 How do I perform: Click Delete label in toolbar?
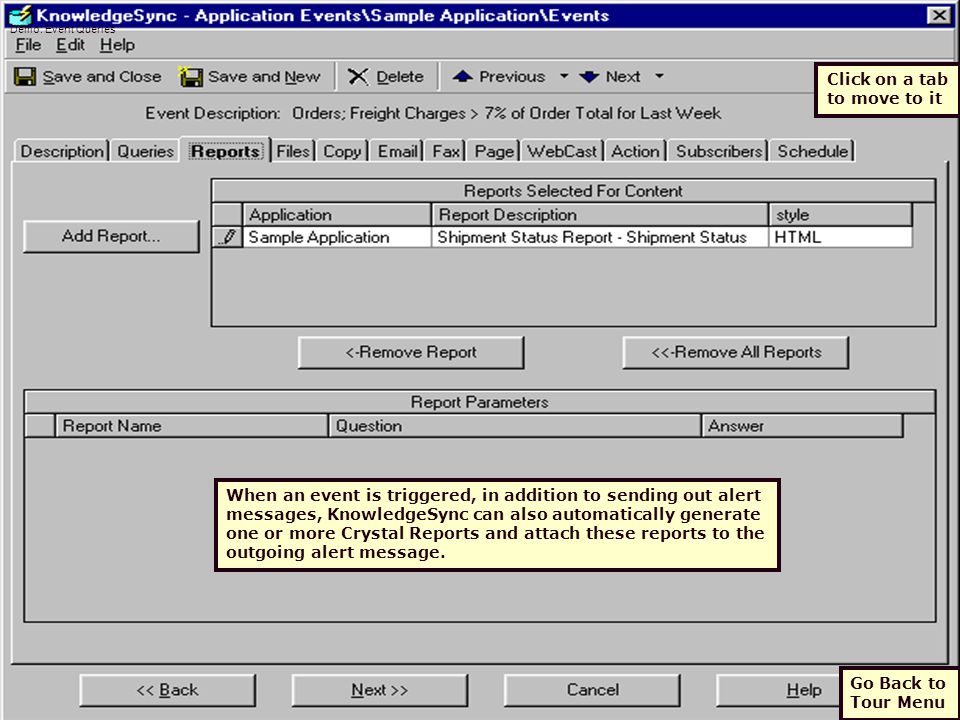click(x=400, y=77)
